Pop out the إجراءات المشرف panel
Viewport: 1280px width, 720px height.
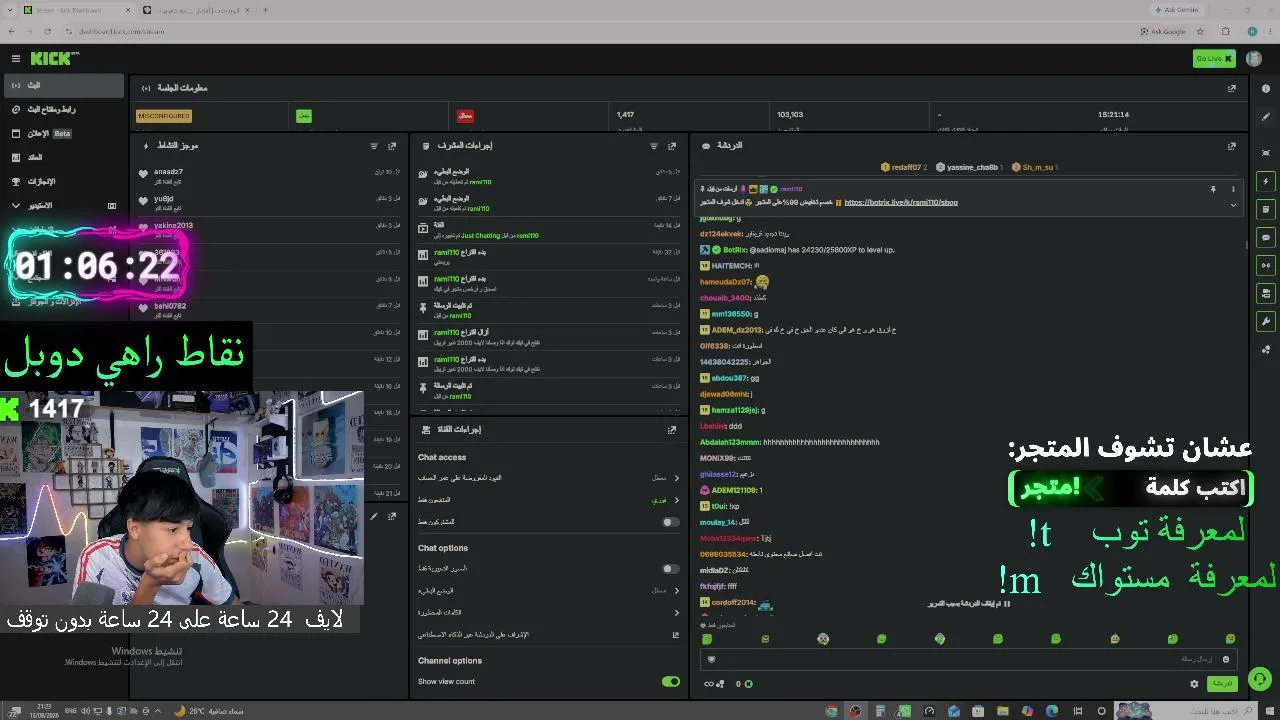click(x=672, y=146)
